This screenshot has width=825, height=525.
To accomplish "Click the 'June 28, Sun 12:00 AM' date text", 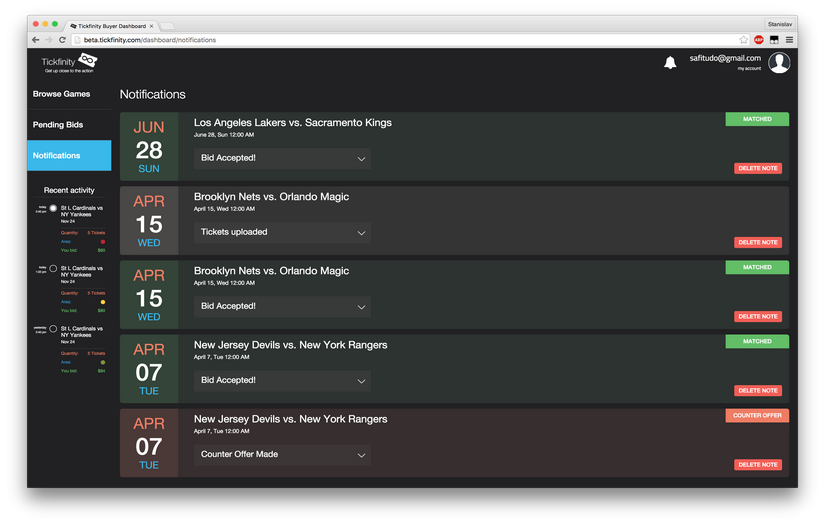I will coord(224,135).
